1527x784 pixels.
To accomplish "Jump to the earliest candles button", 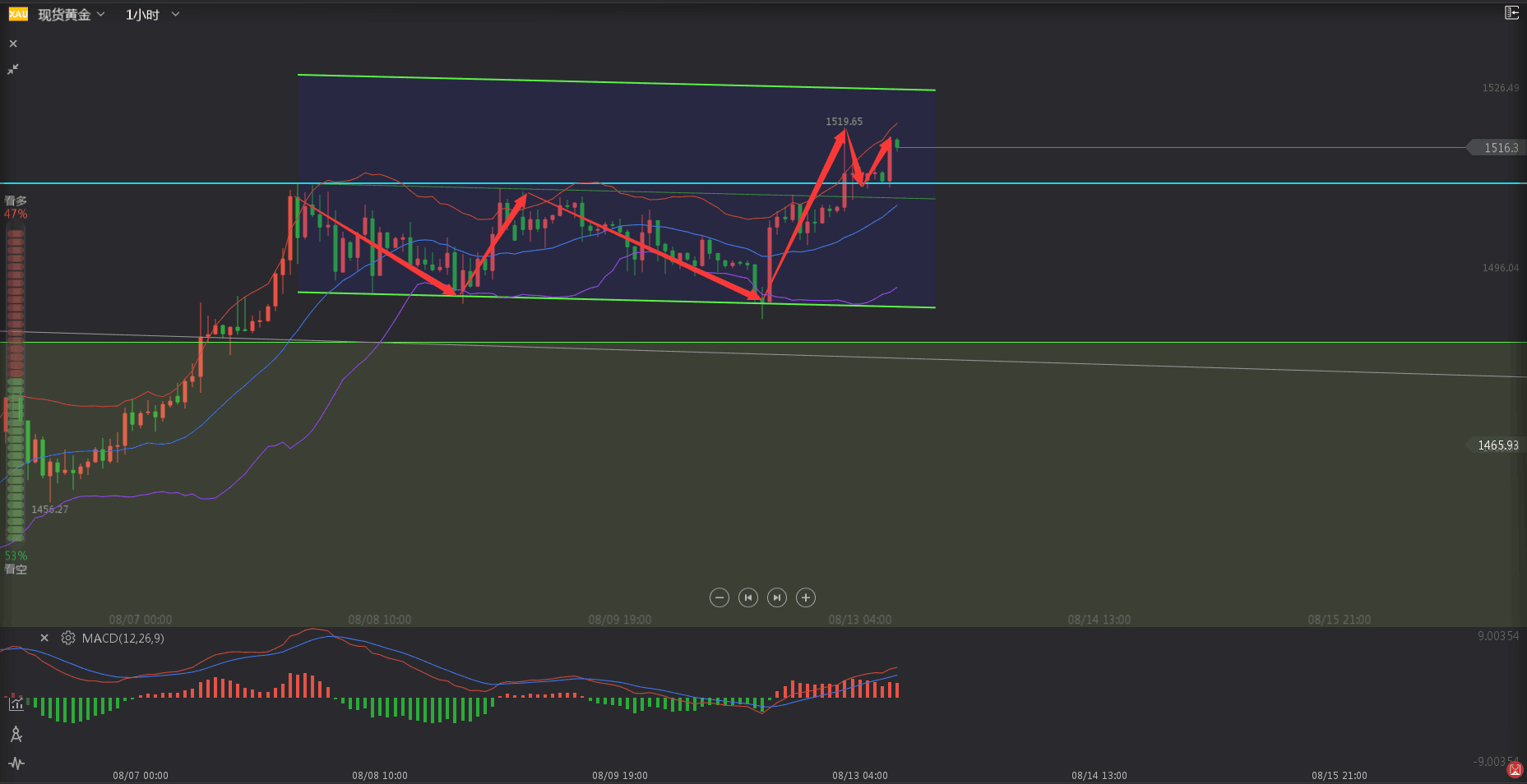I will (748, 597).
